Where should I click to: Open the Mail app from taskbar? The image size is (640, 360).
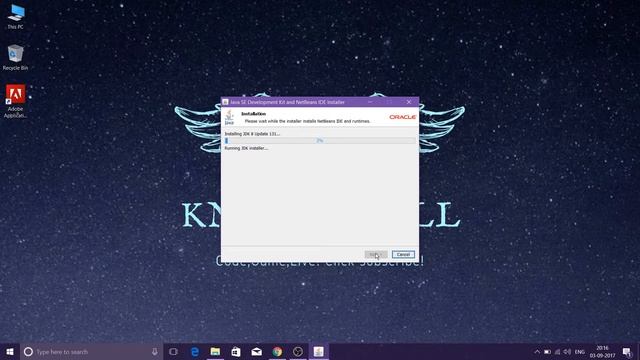click(256, 351)
